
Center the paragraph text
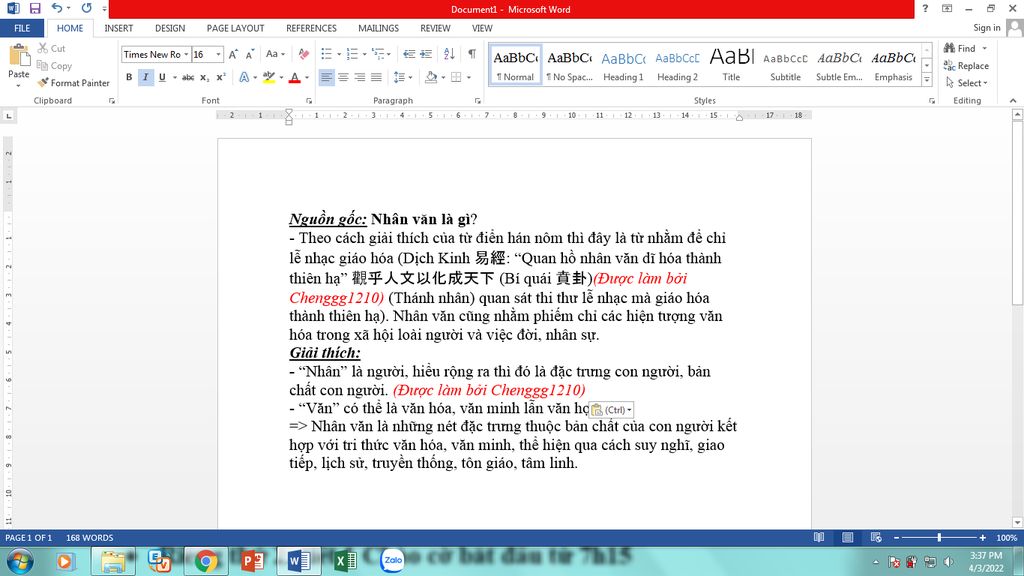pos(343,77)
